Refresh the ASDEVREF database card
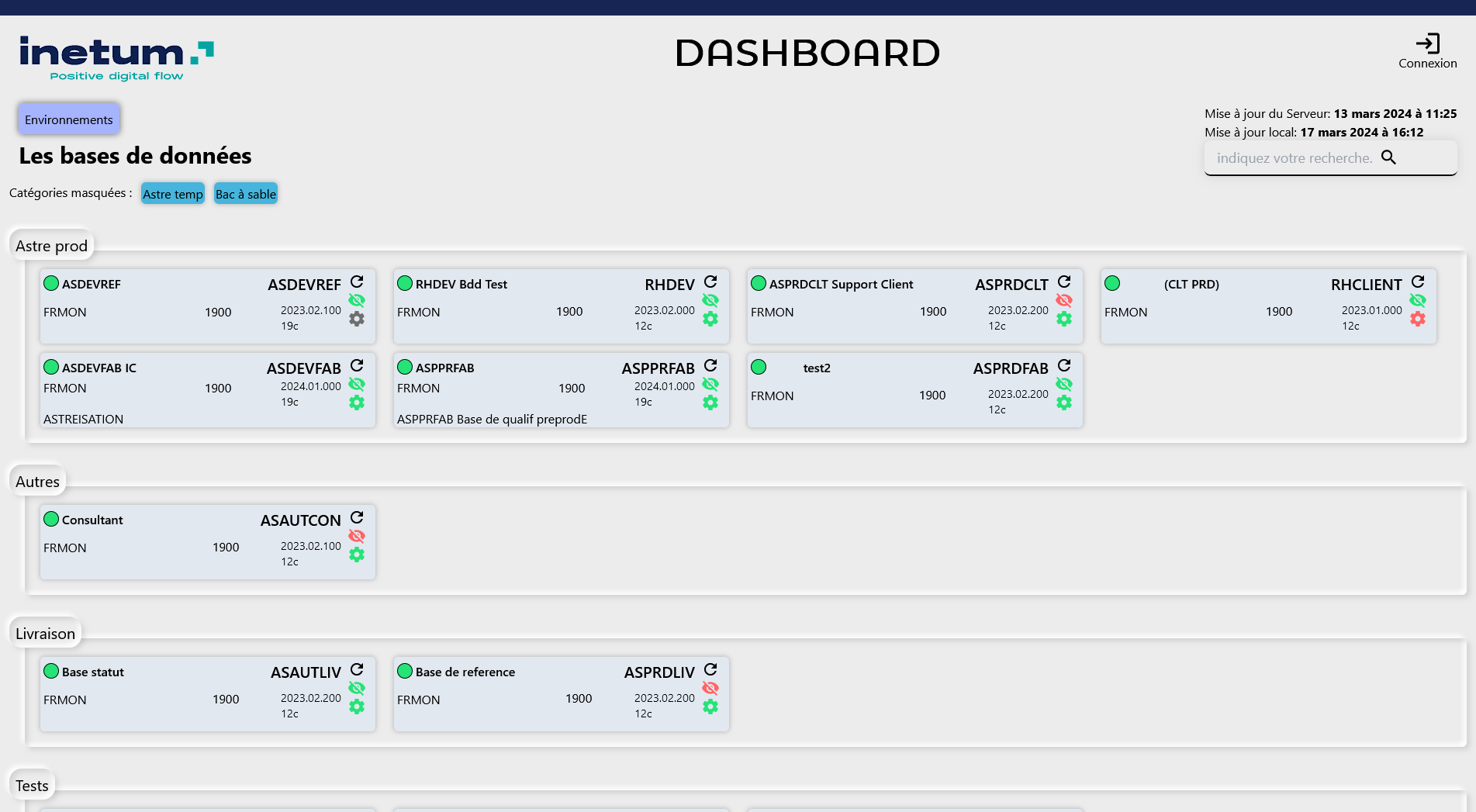 tap(357, 282)
